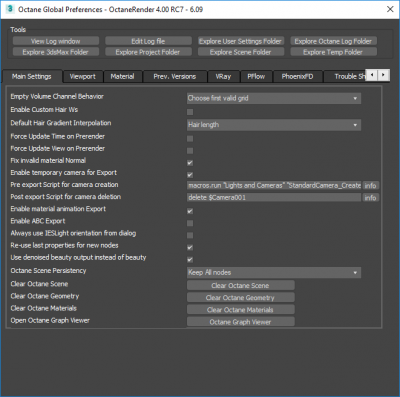Click View Log window button
400x397 pixels.
click(x=56, y=41)
